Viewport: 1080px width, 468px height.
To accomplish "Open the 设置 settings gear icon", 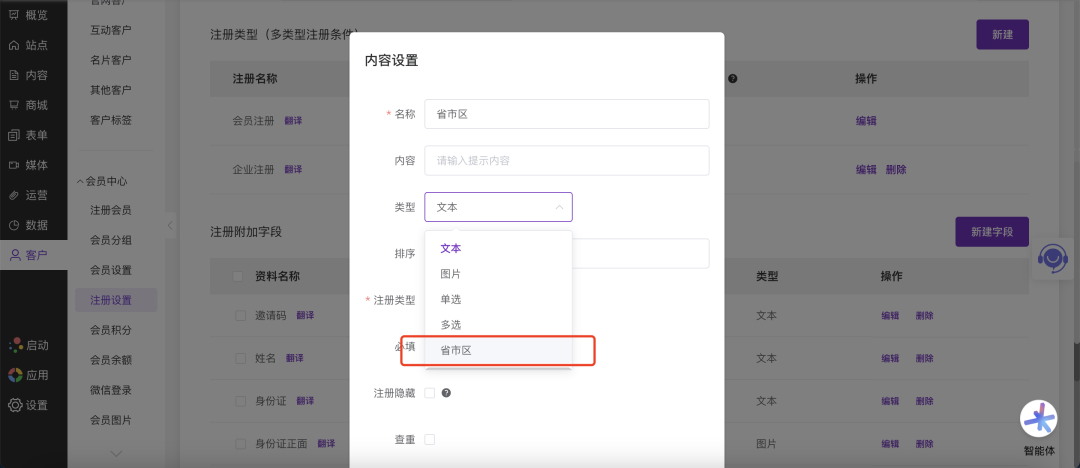I will click(14, 405).
